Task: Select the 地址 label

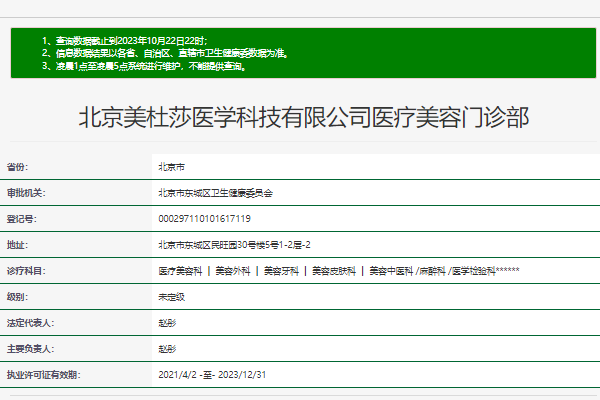Action: [x=17, y=245]
